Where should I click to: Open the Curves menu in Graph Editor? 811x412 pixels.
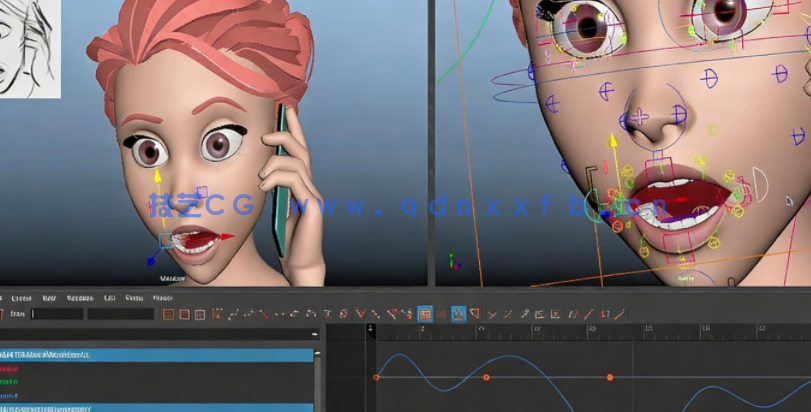(21, 298)
